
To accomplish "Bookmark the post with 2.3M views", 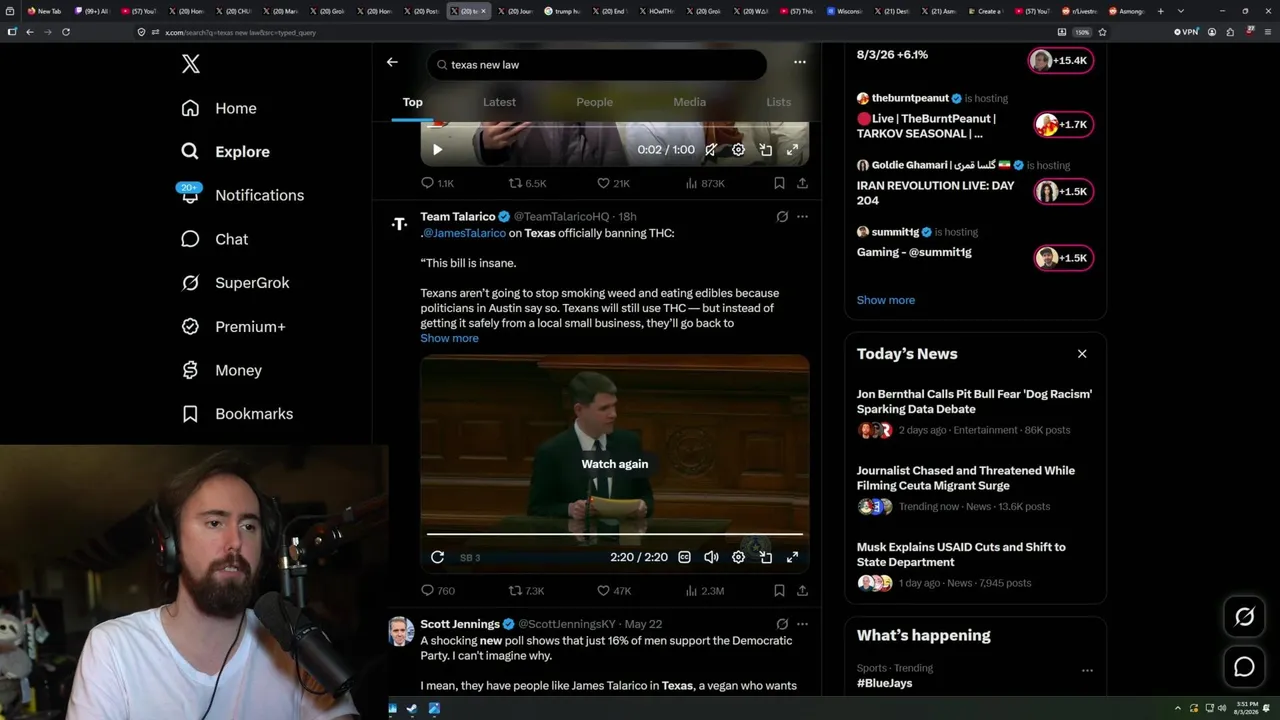I will click(779, 591).
